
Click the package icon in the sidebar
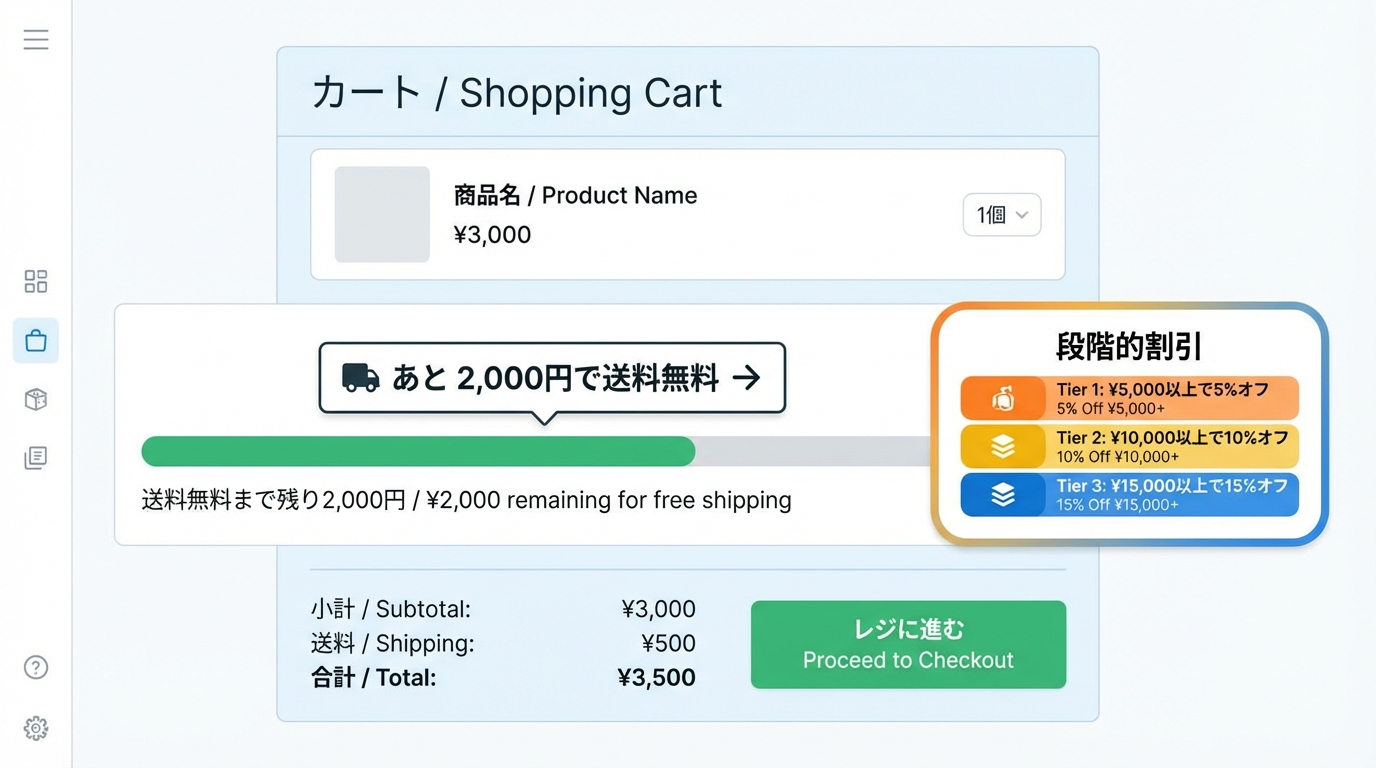[x=35, y=399]
